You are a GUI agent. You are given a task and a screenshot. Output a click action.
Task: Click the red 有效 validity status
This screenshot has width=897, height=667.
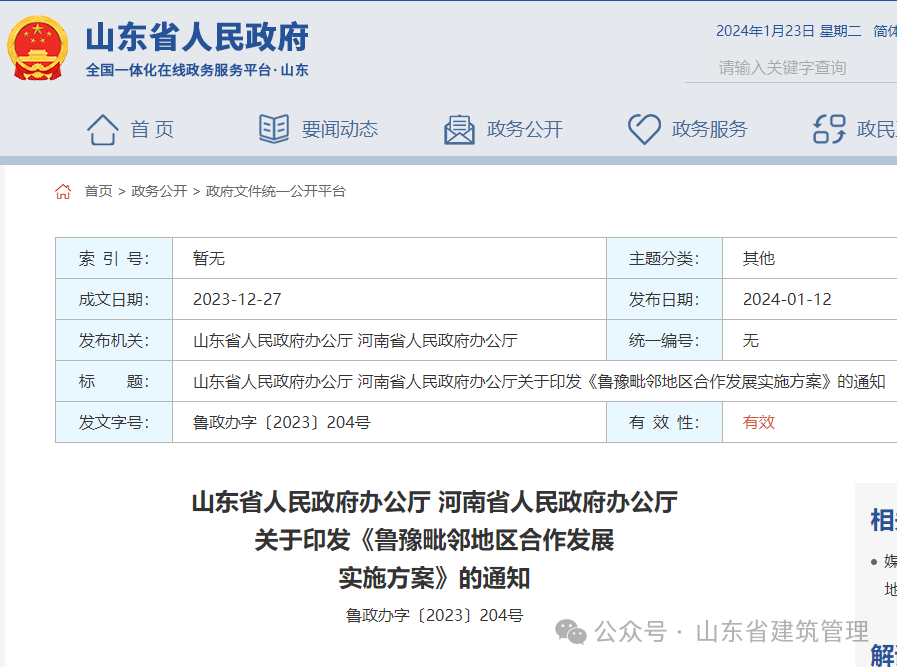tap(756, 422)
